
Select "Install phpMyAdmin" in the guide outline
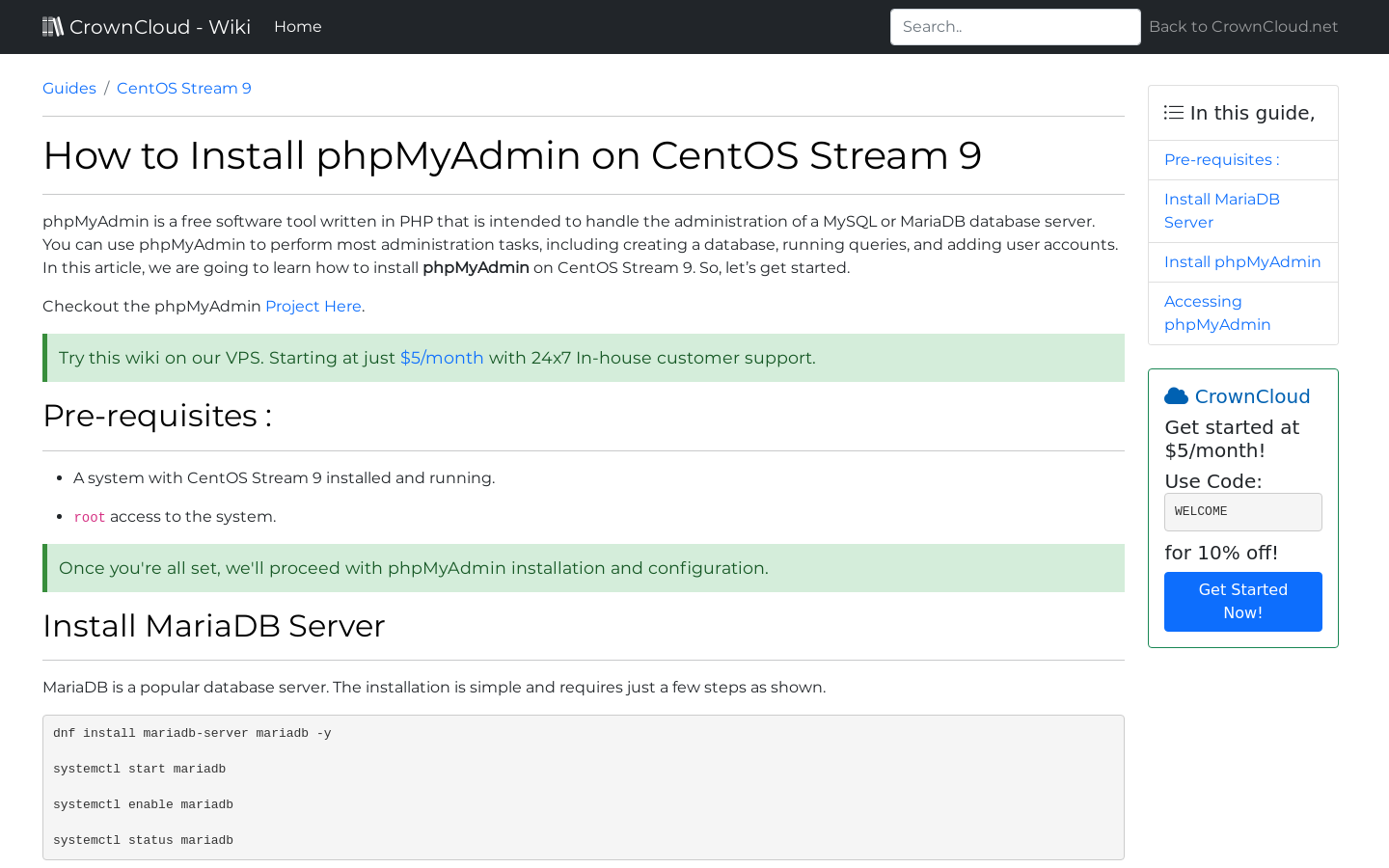1243,261
